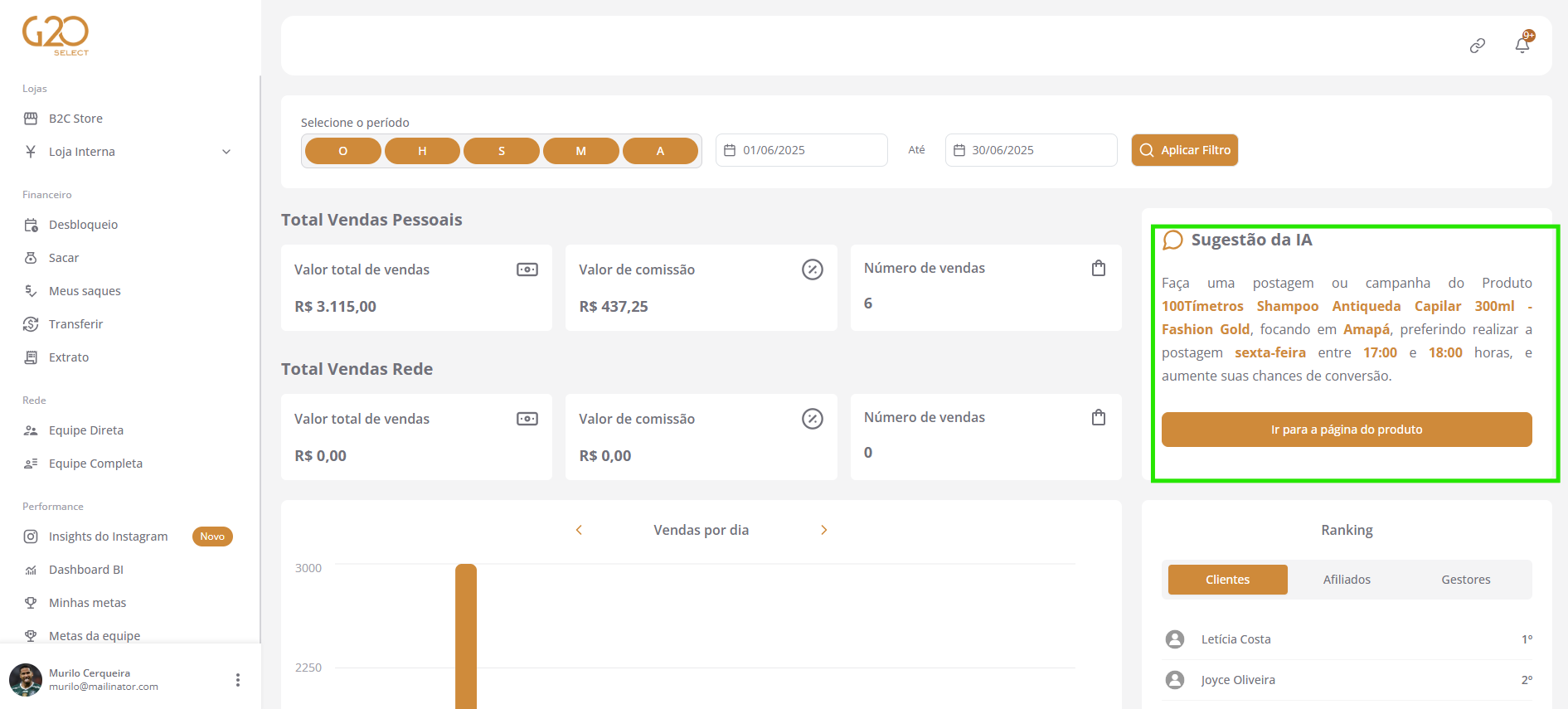
Task: Click the Sacar money bag icon
Action: pos(31,258)
